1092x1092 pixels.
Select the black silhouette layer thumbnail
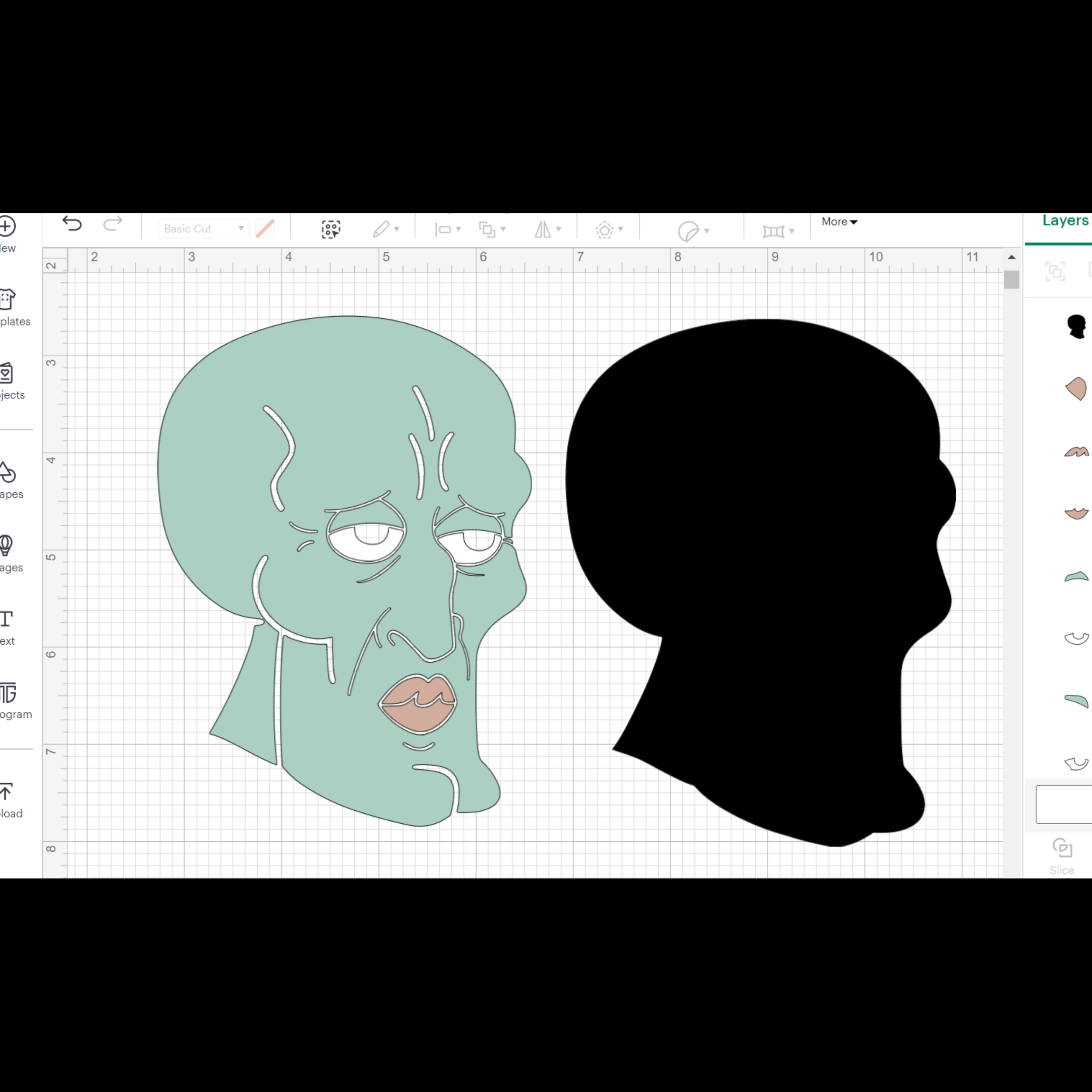[x=1076, y=327]
